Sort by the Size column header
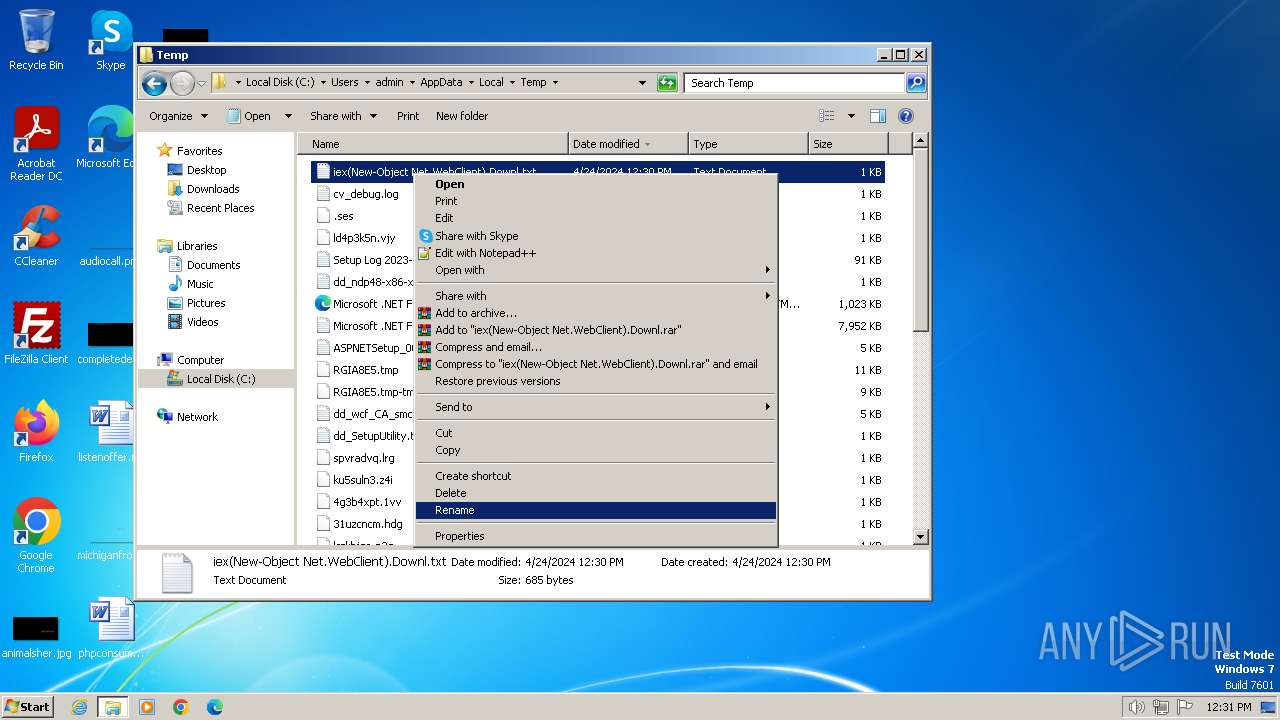This screenshot has height=720, width=1280. coord(849,144)
